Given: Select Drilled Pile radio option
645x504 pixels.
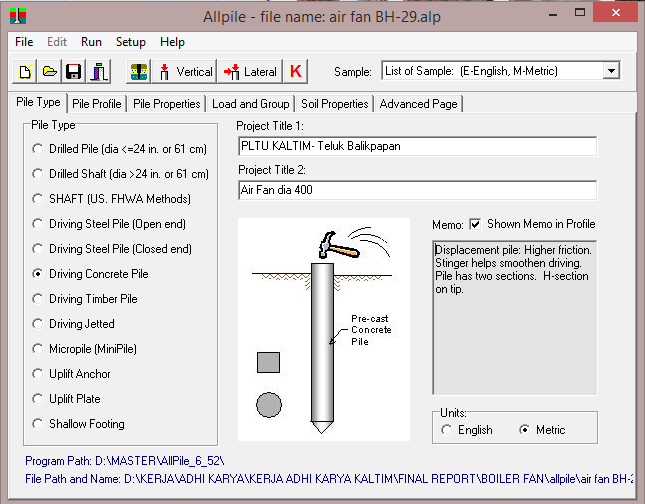Looking at the screenshot, I should tap(120, 149).
